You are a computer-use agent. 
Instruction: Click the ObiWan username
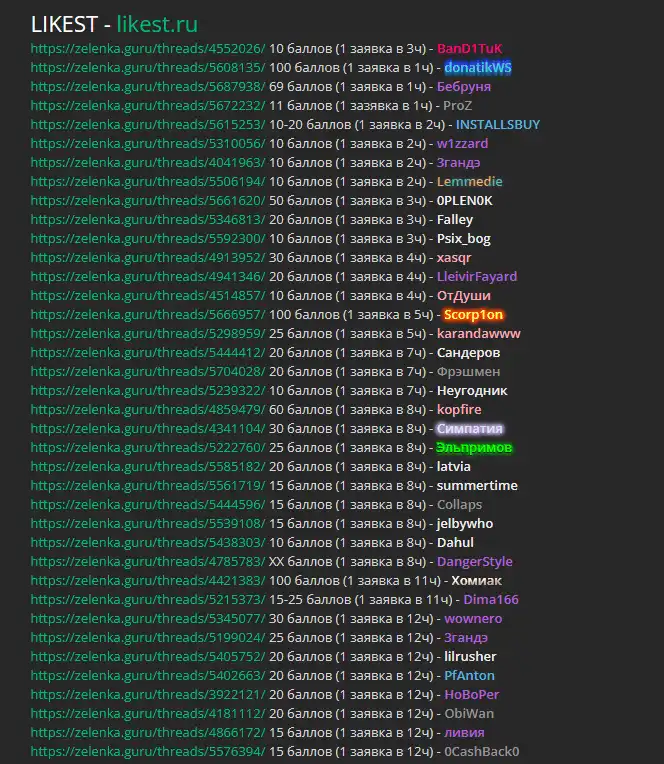pos(469,714)
